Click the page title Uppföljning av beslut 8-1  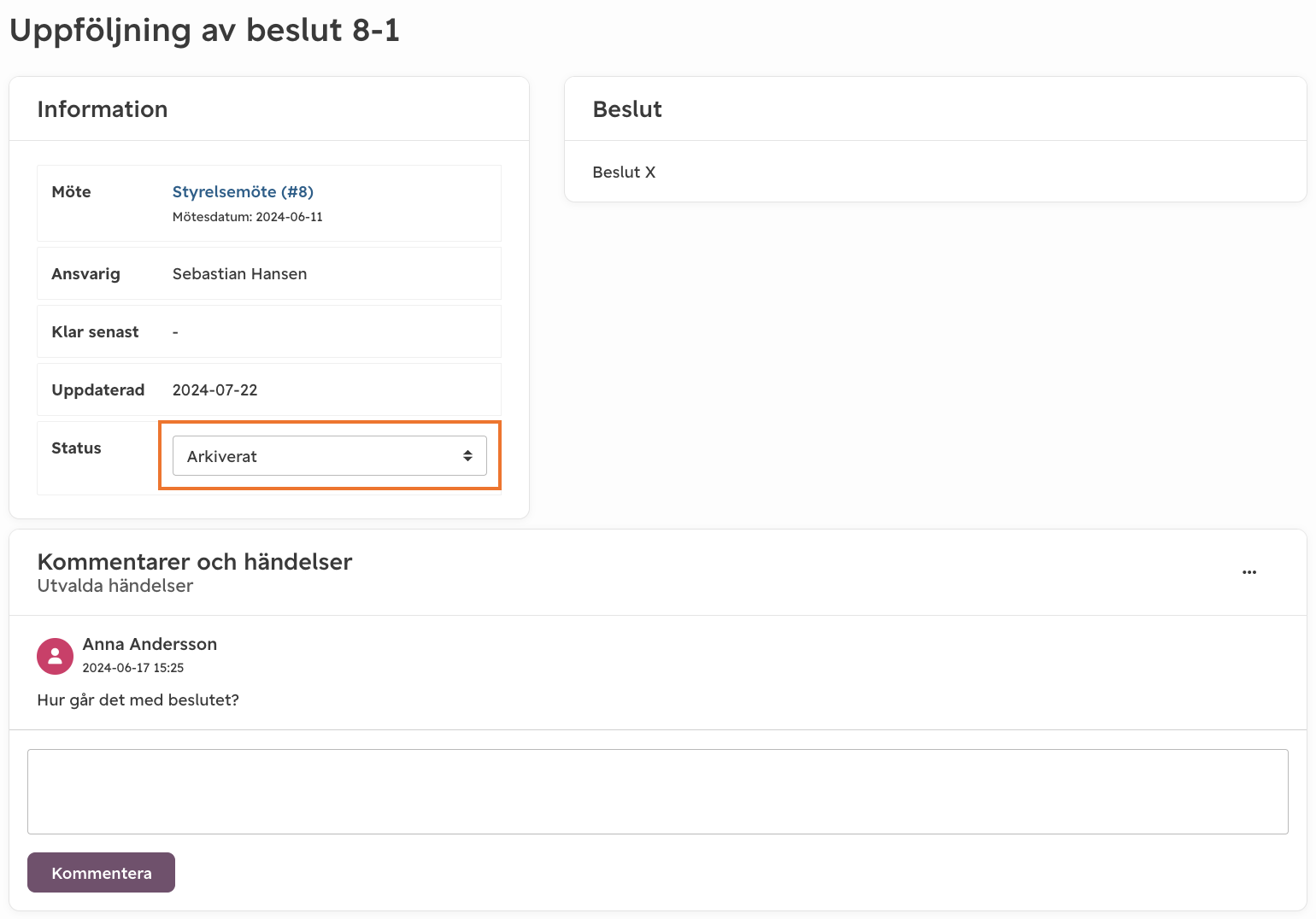(x=204, y=31)
